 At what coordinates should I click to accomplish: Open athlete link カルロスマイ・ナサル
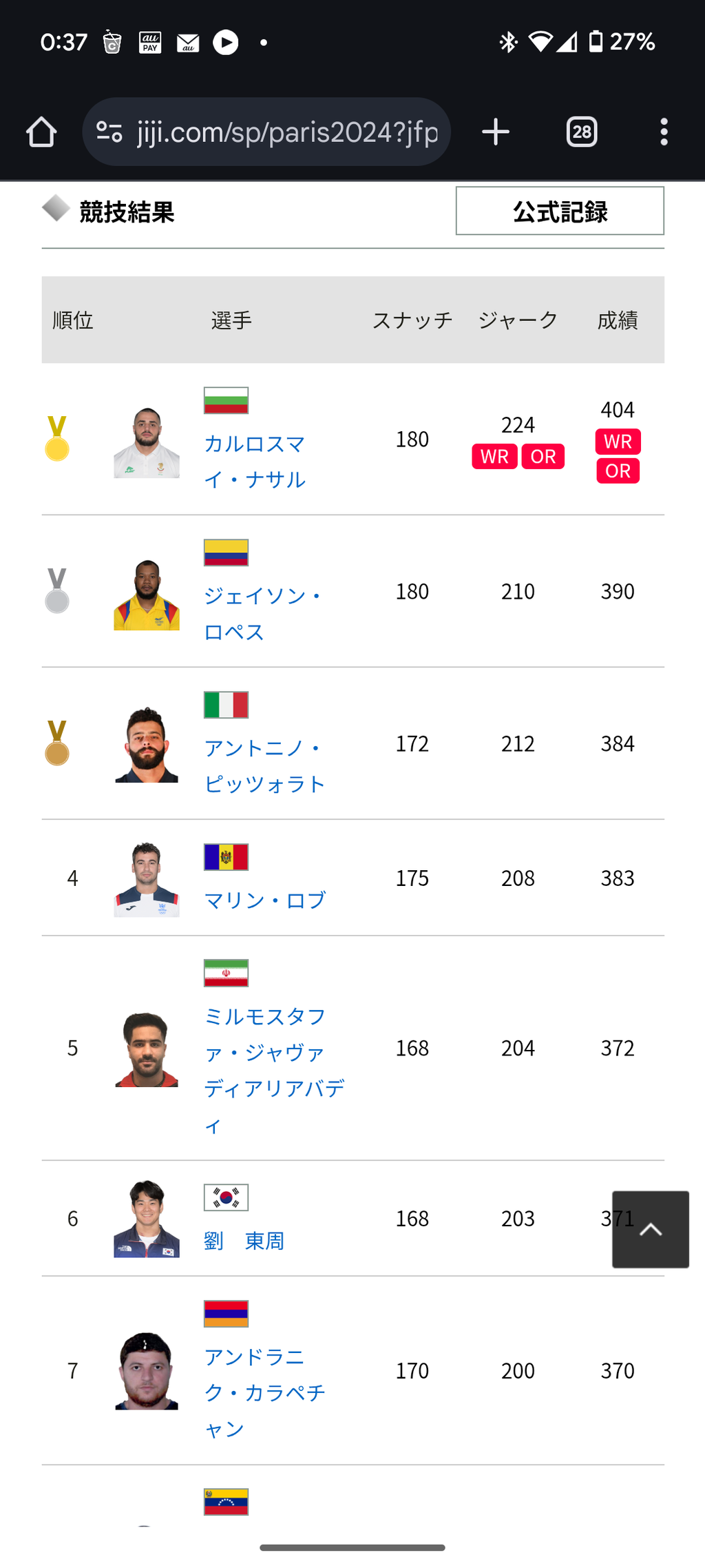255,461
